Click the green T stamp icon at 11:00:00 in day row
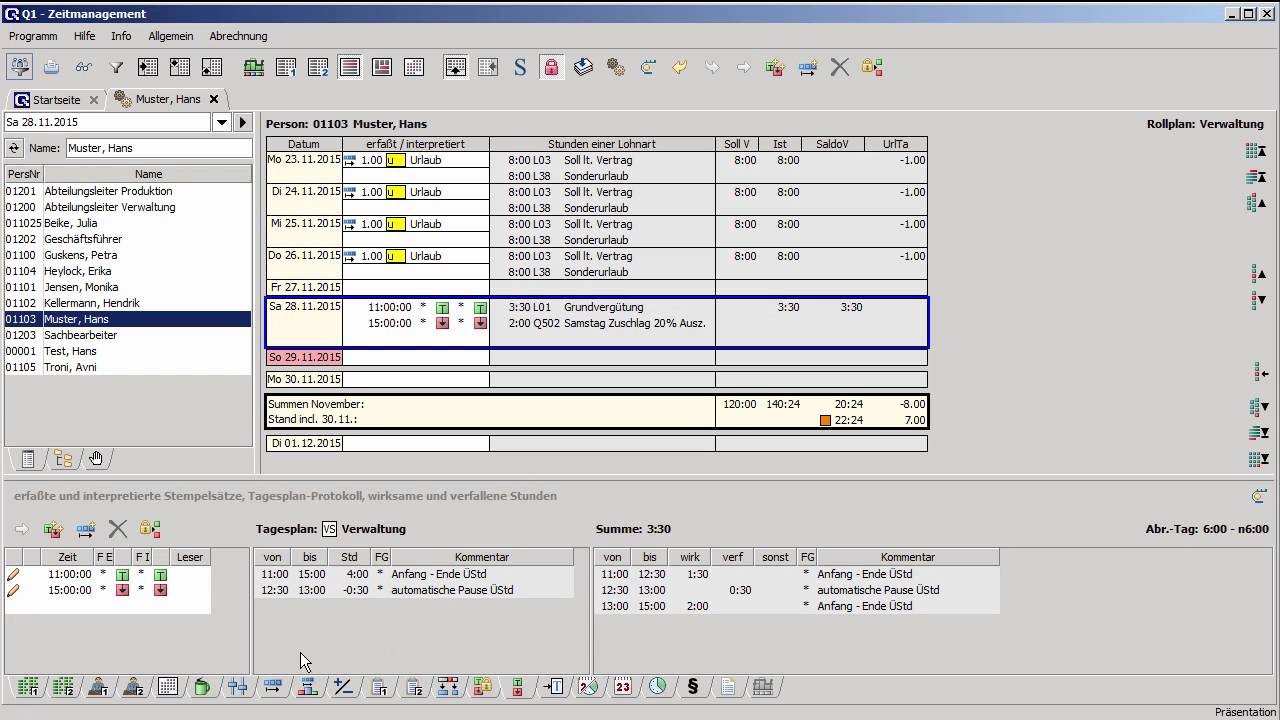This screenshot has width=1280, height=720. (442, 307)
